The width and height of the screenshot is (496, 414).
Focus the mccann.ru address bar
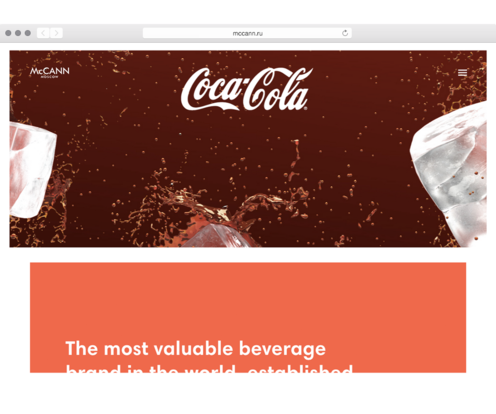tap(247, 33)
